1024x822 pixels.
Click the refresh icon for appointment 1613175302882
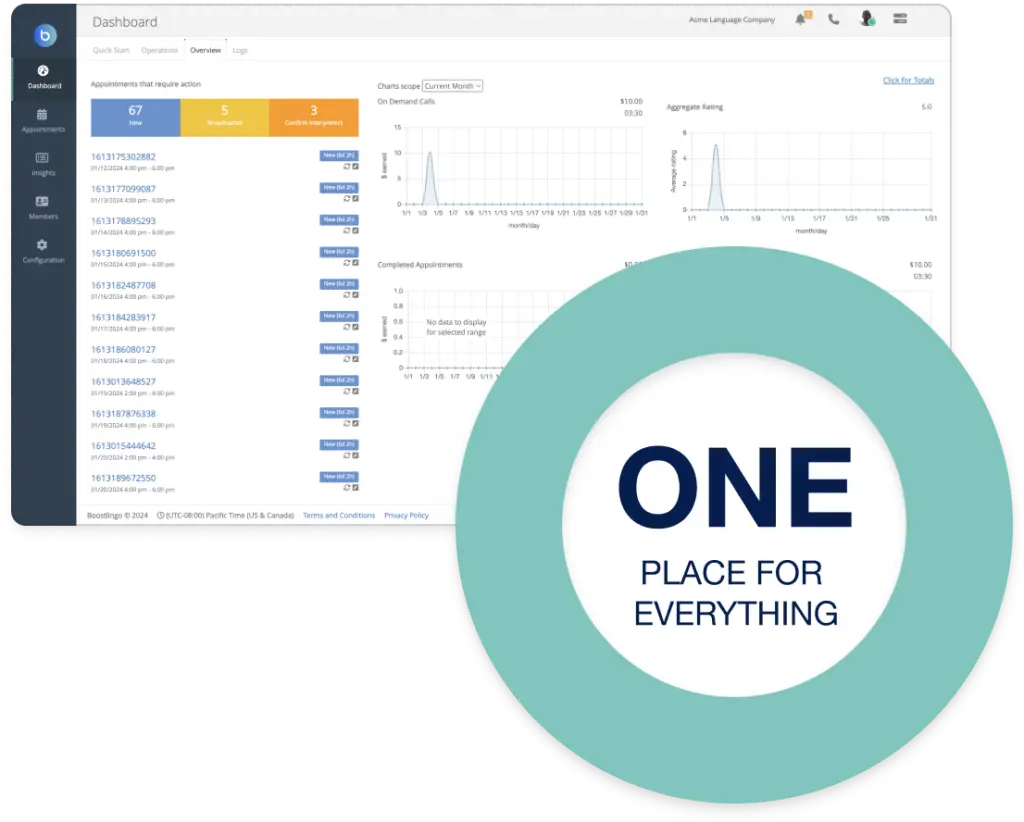347,166
